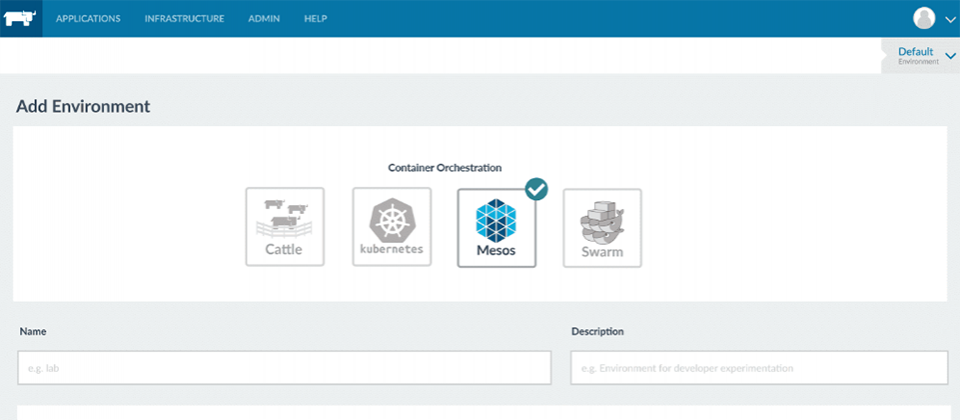Click the Name input field
Viewport: 960px width, 420px height.
coord(284,368)
